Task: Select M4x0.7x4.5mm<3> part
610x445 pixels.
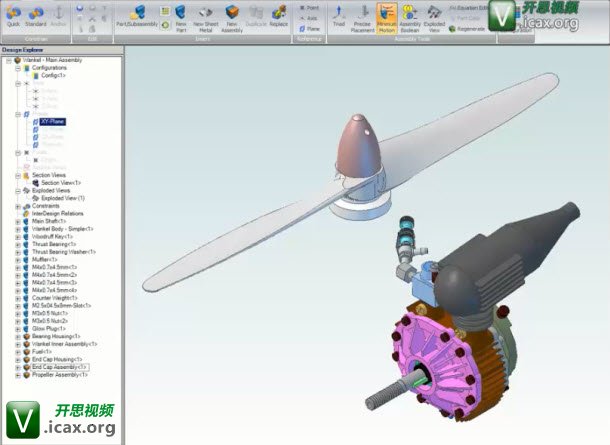Action: pos(54,283)
